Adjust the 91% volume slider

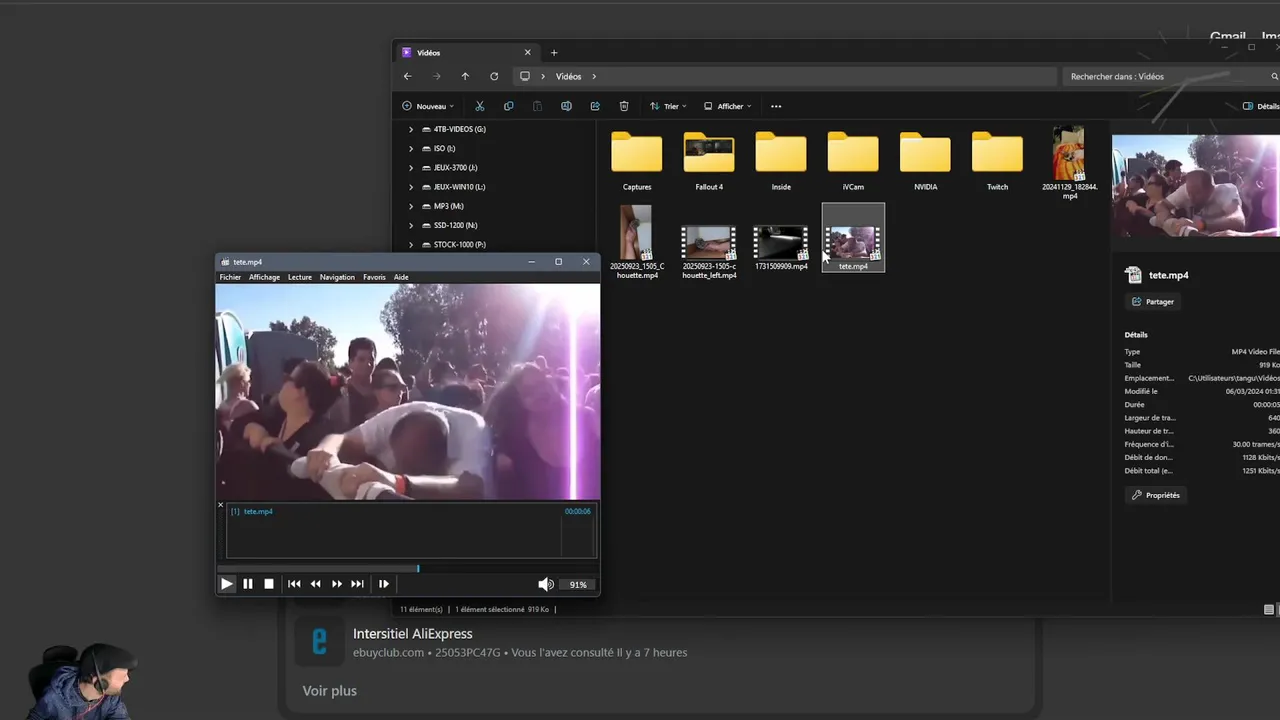coord(578,584)
